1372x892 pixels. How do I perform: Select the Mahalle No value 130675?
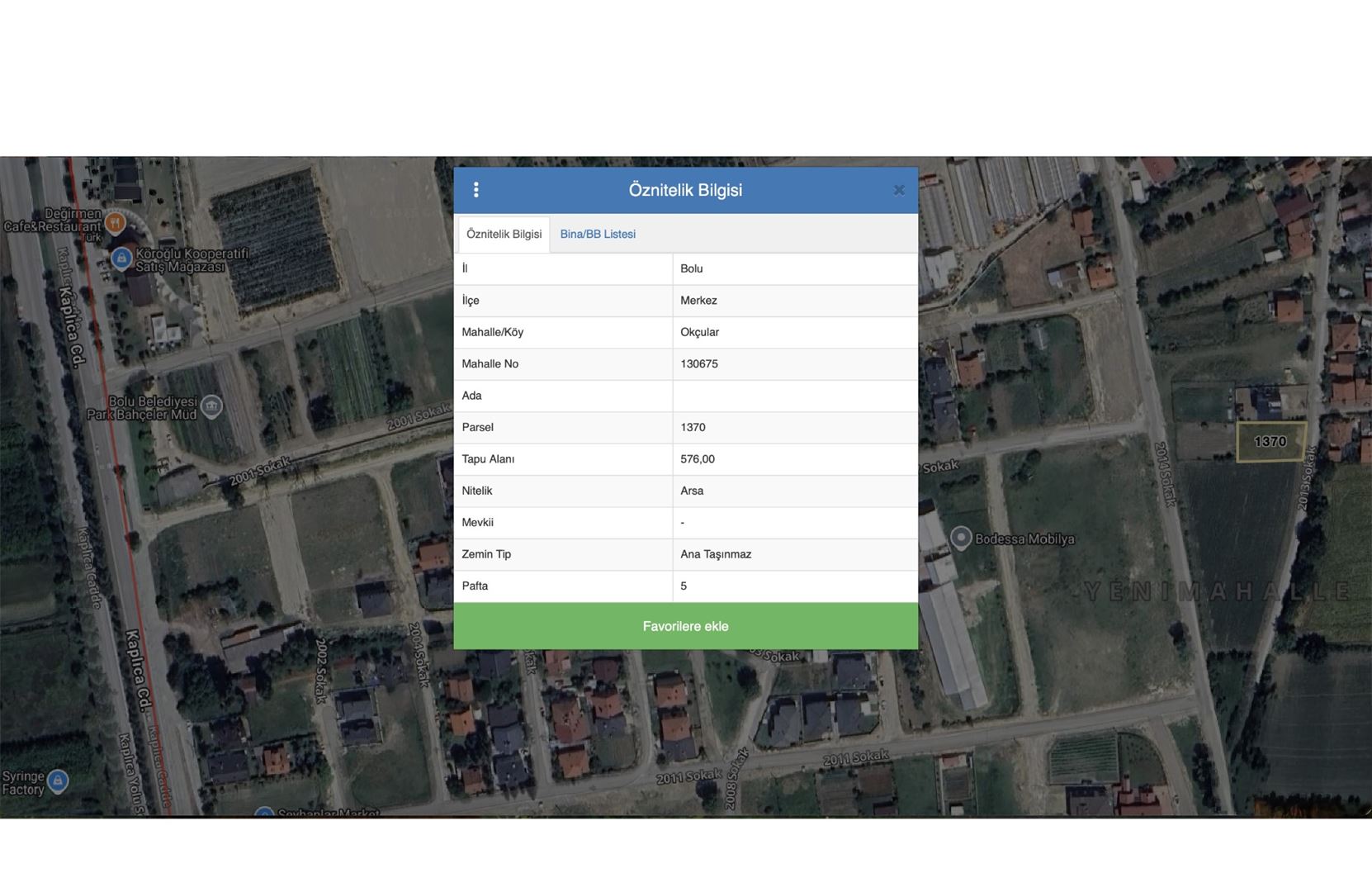(699, 364)
